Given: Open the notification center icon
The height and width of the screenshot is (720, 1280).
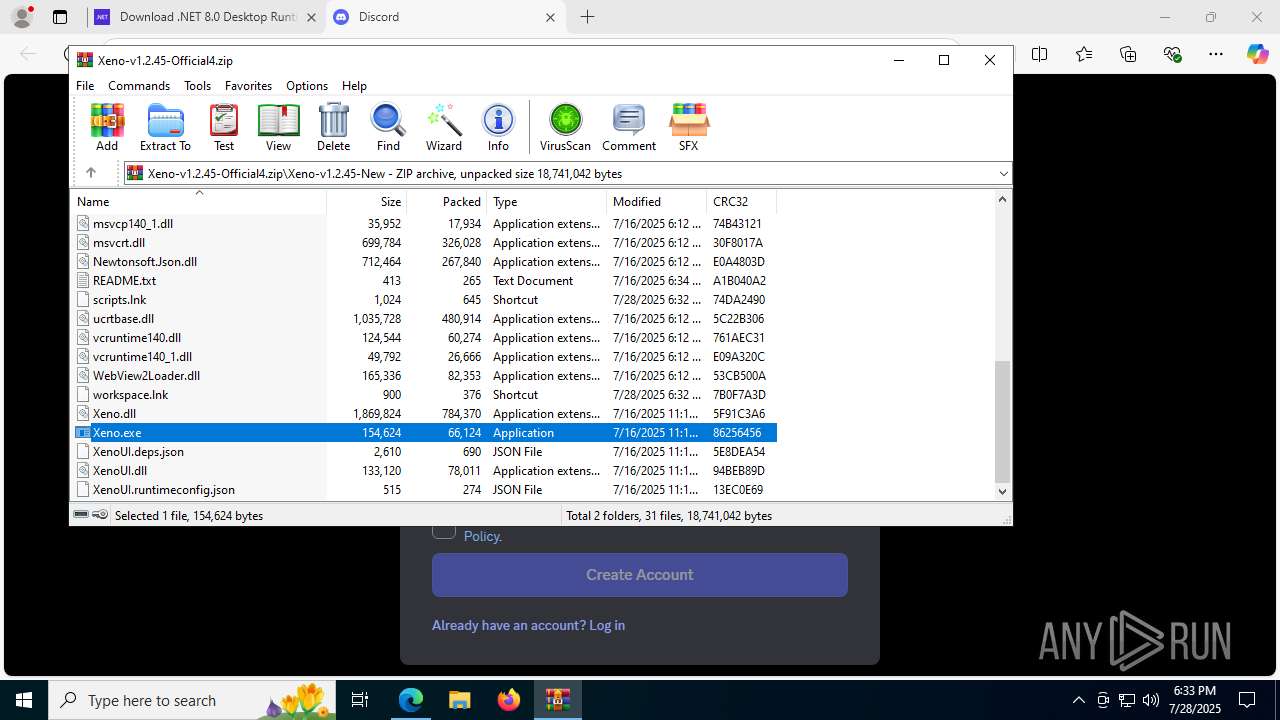Looking at the screenshot, I should [1247, 700].
